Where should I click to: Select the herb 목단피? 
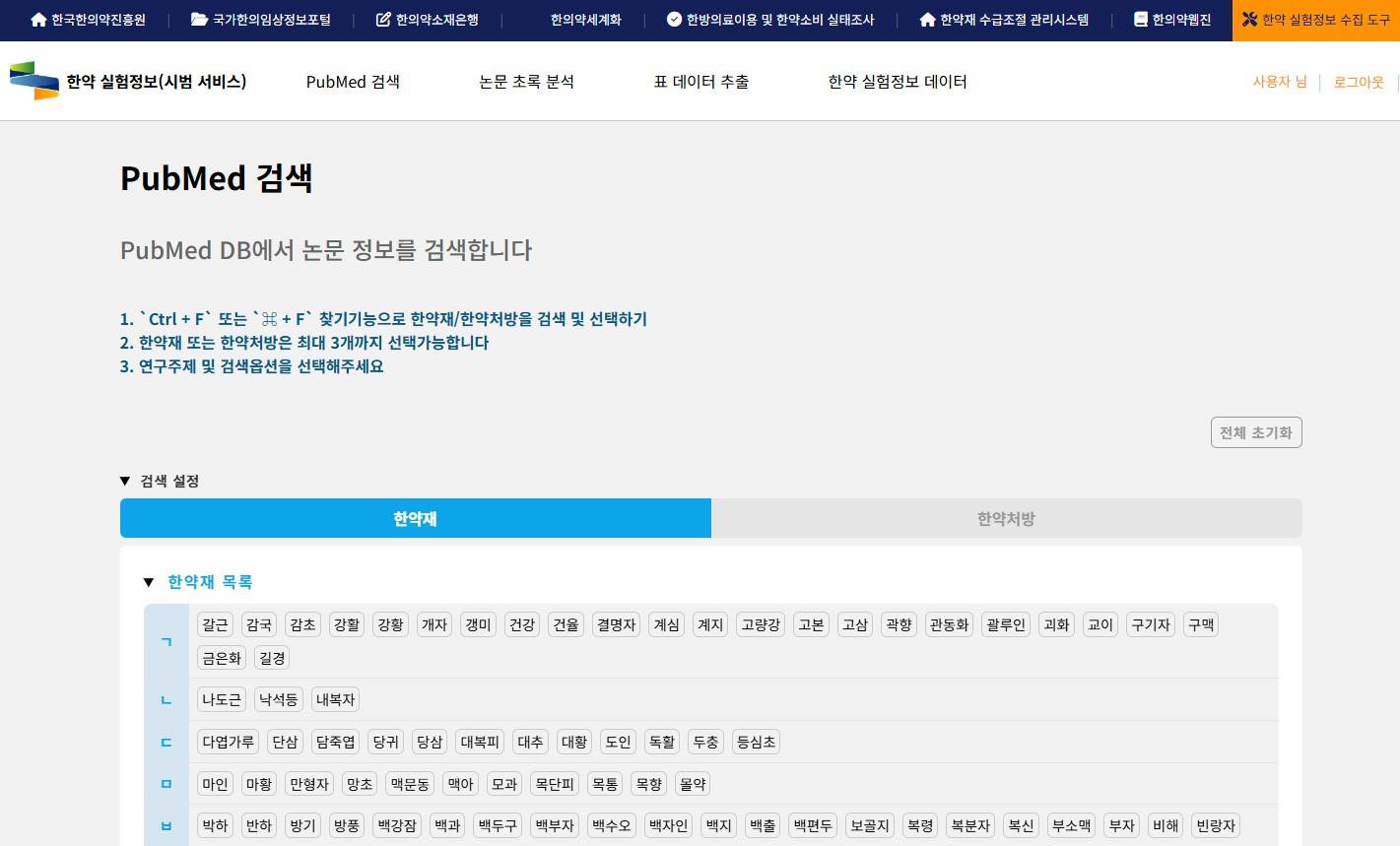pos(554,784)
